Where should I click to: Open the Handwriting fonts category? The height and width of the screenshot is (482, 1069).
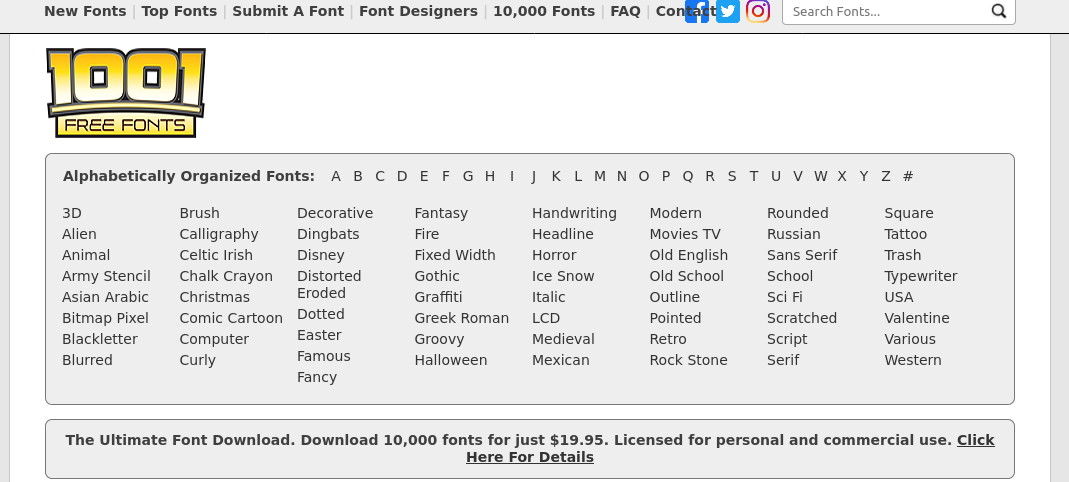[x=574, y=213]
